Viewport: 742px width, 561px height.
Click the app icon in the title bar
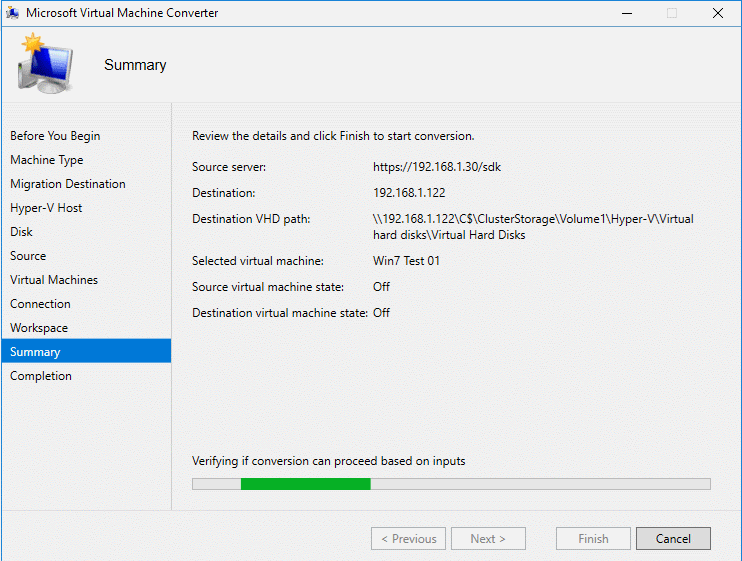pos(13,13)
